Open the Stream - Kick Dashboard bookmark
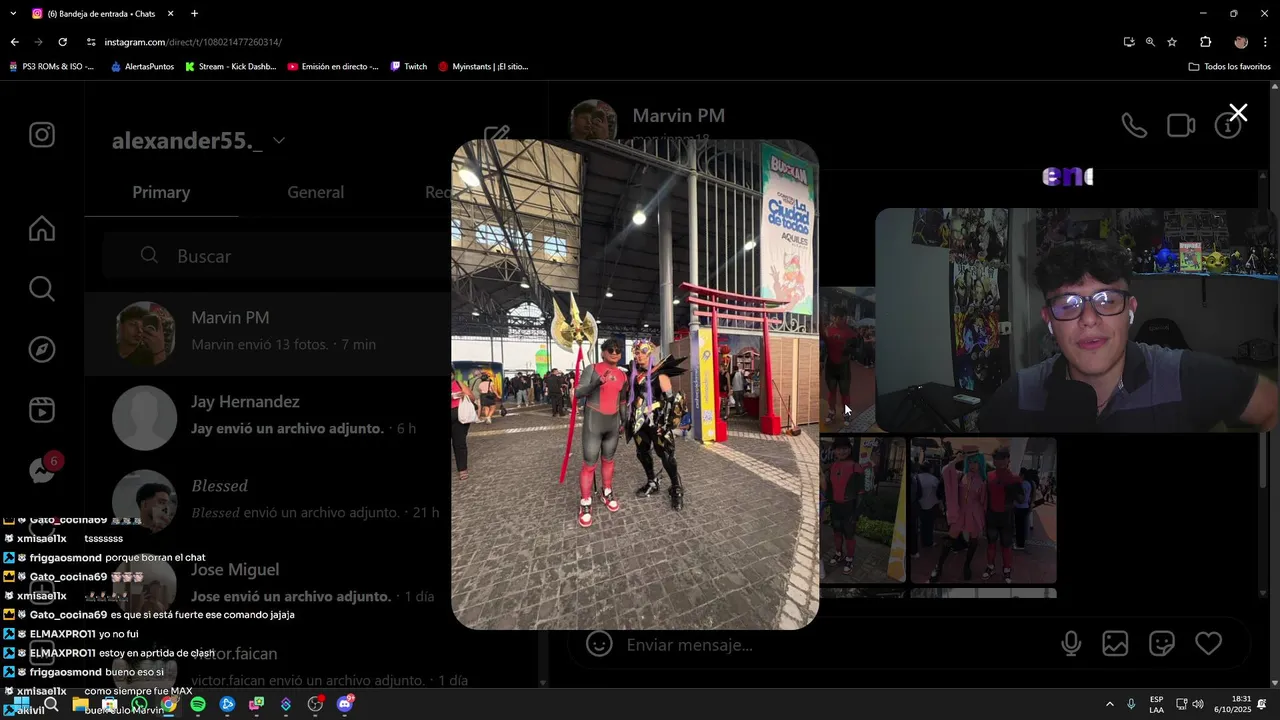The width and height of the screenshot is (1280, 720). click(230, 67)
